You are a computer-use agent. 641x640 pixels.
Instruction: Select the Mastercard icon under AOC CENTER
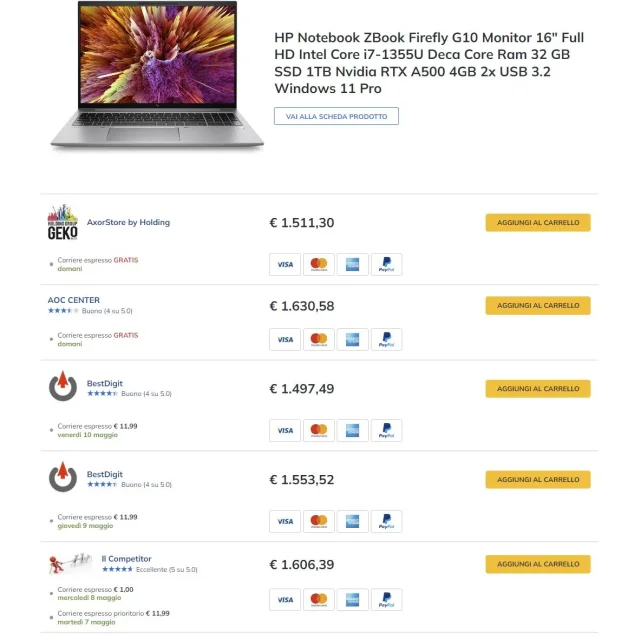click(x=319, y=340)
